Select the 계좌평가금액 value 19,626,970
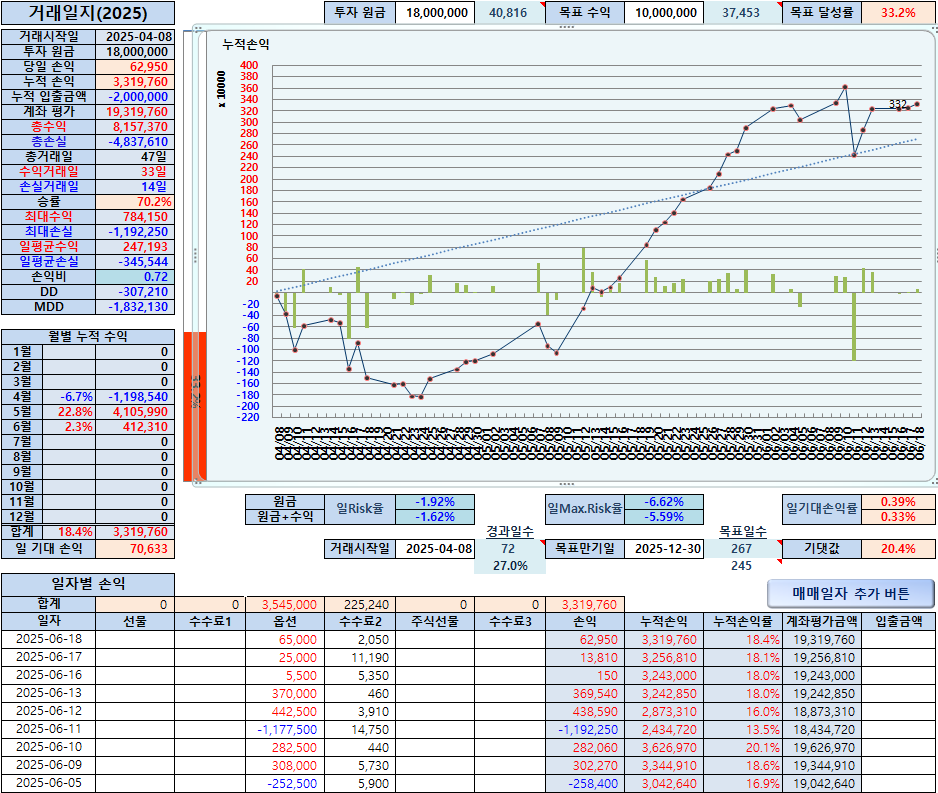 coord(821,748)
